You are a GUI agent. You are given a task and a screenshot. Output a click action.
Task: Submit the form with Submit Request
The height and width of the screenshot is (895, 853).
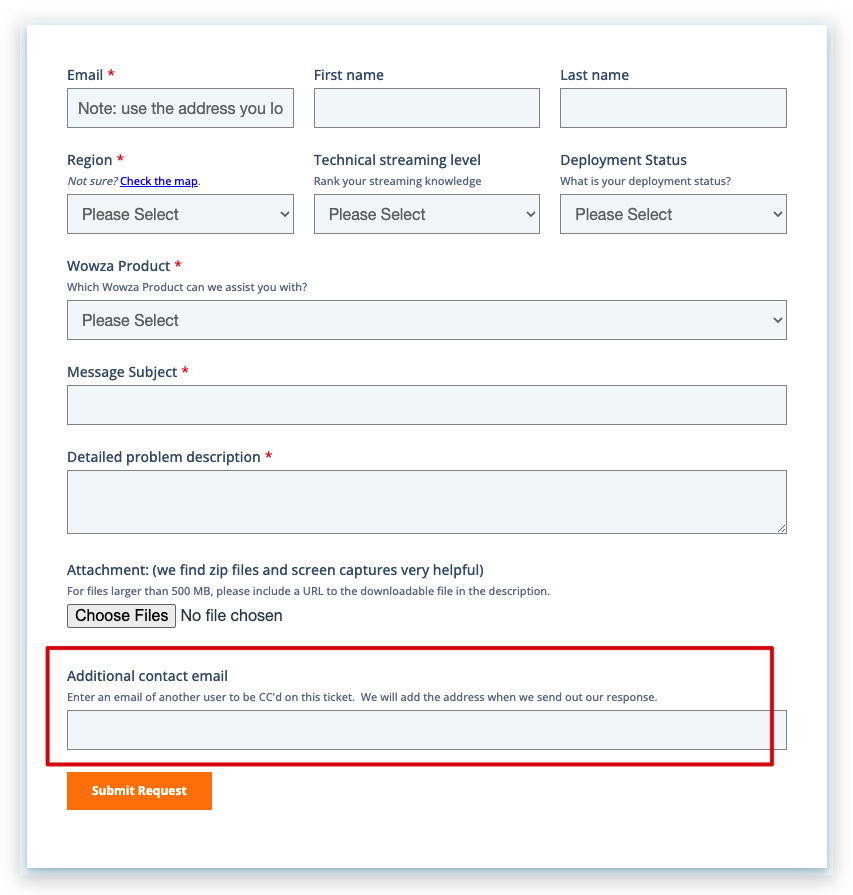[139, 791]
